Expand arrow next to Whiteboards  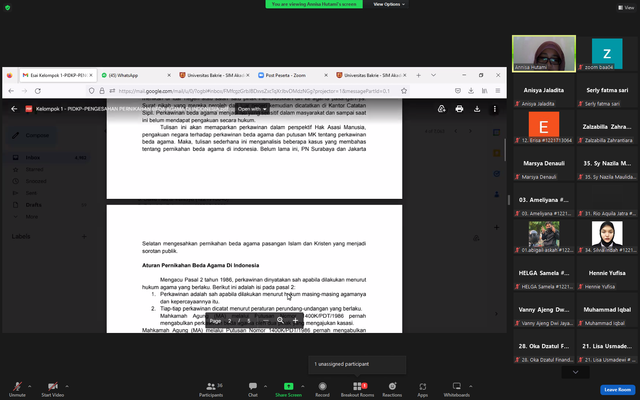point(471,386)
